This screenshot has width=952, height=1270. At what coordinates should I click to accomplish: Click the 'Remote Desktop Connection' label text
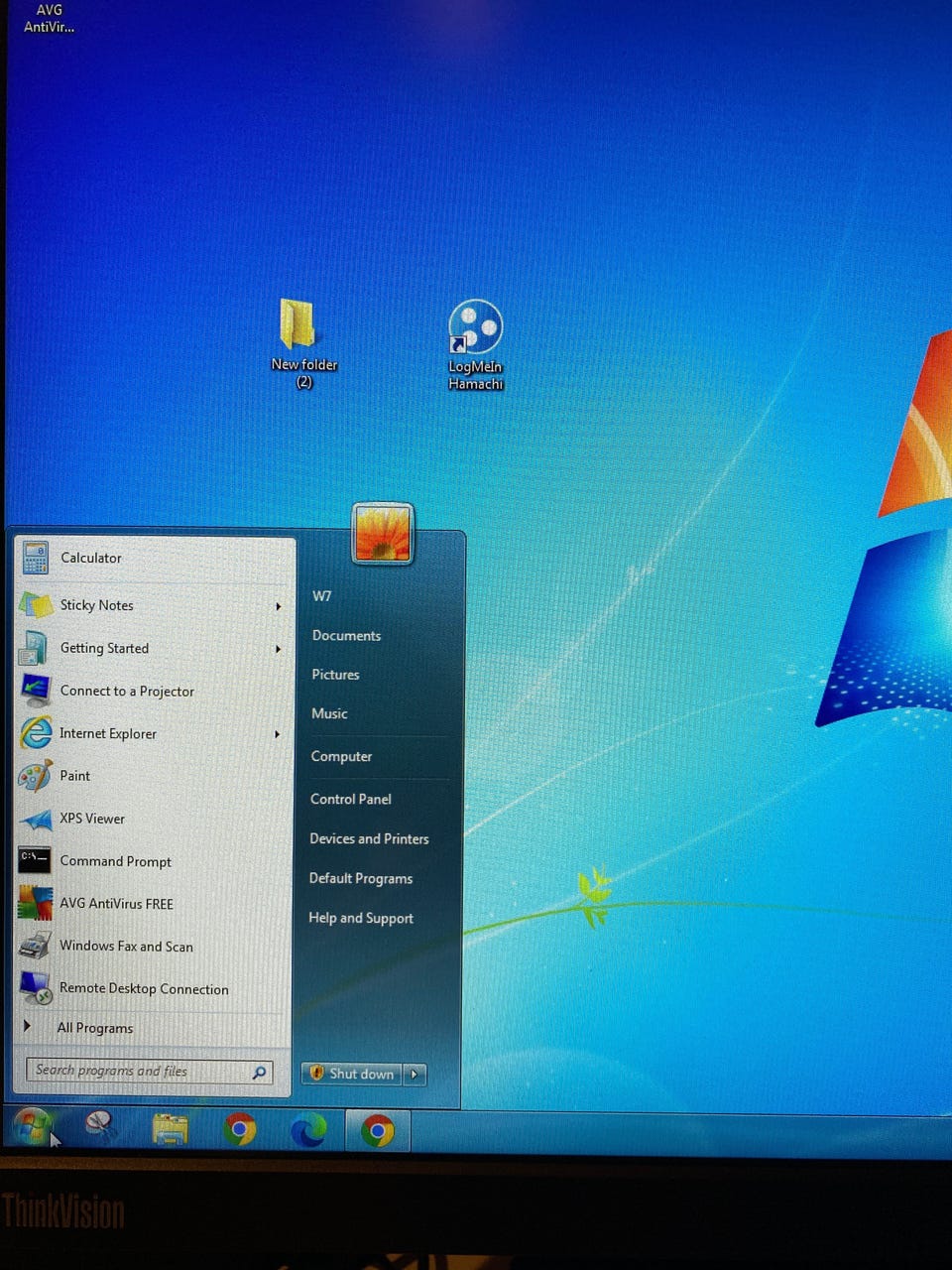[144, 989]
